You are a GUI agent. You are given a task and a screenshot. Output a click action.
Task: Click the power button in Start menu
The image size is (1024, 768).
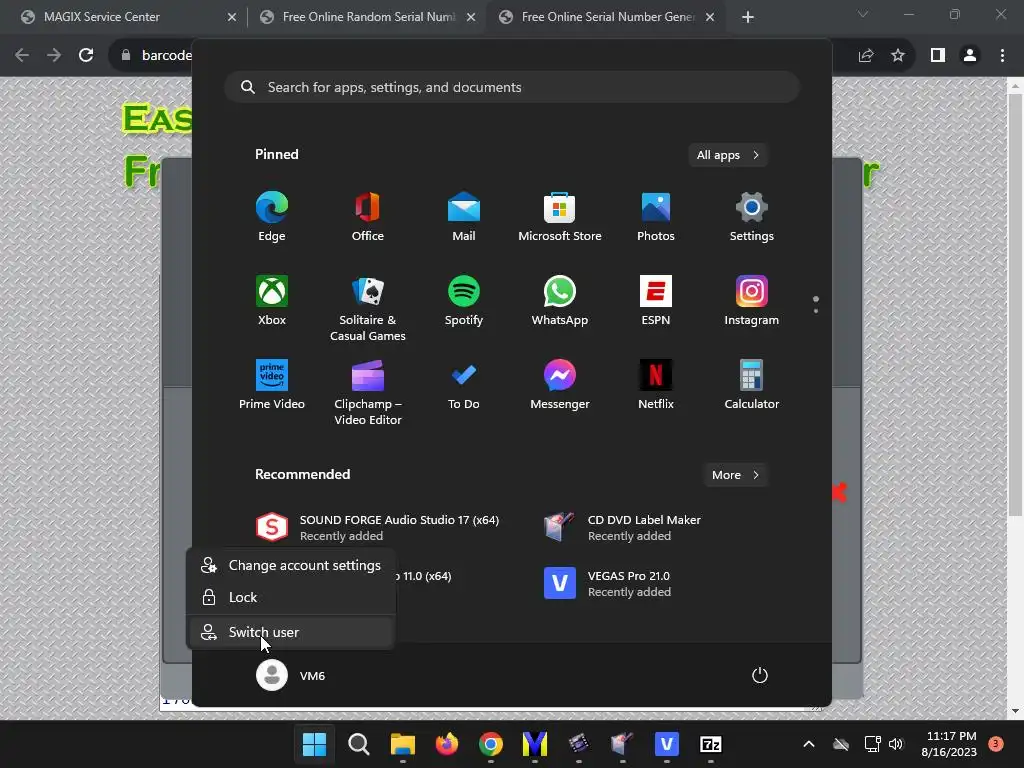(760, 675)
